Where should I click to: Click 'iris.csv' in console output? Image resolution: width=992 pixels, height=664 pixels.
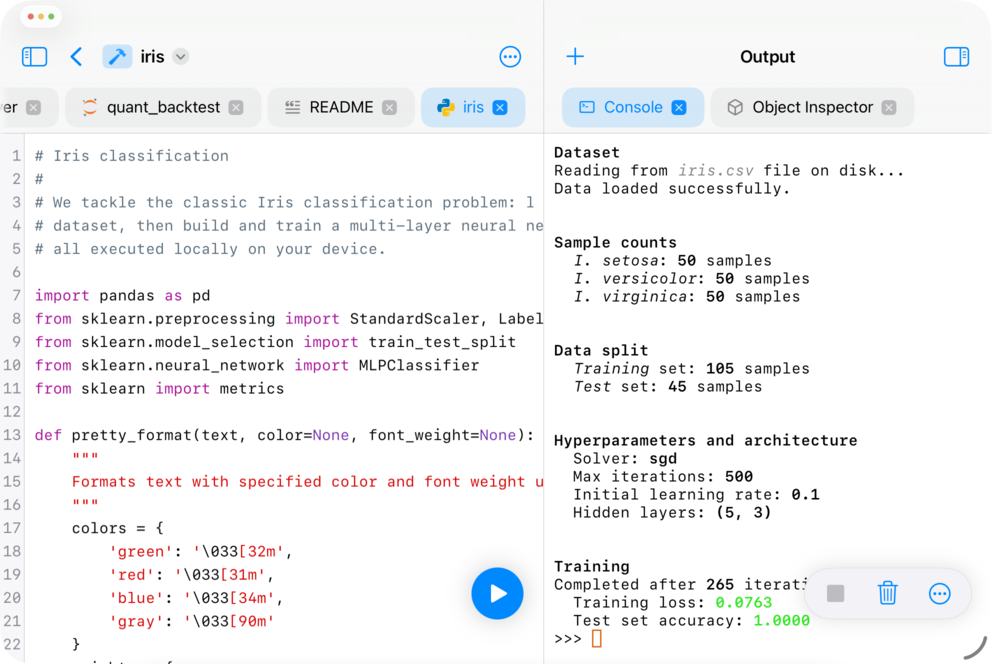(716, 171)
